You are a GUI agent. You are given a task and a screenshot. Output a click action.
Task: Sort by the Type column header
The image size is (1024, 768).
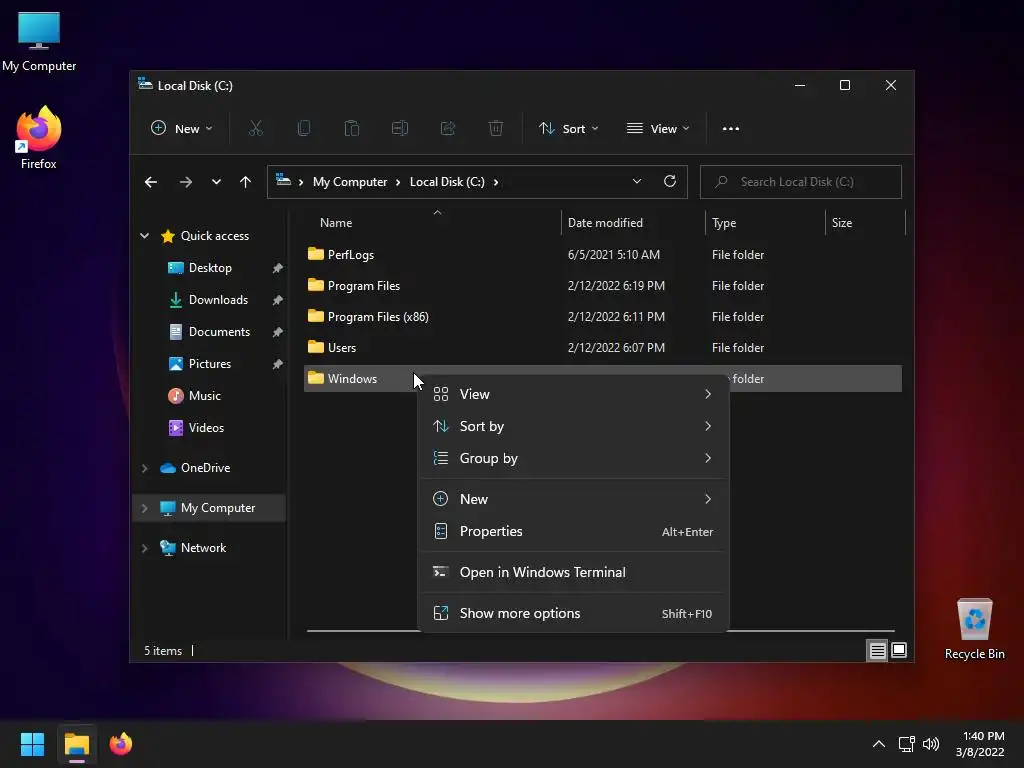coord(765,223)
